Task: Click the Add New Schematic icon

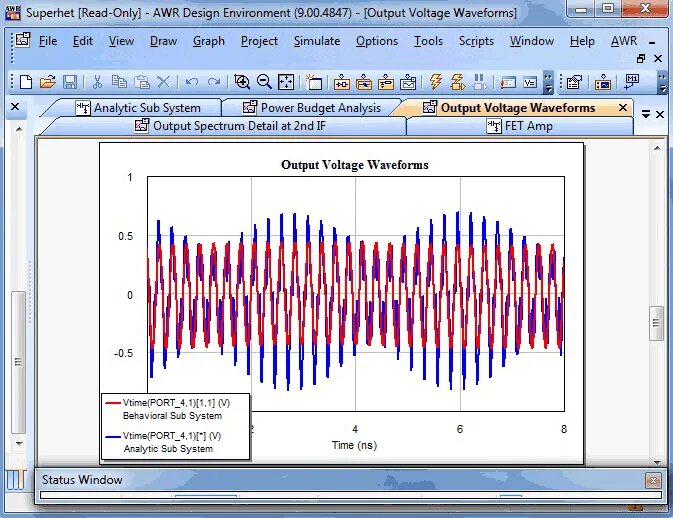Action: pyautogui.click(x=342, y=82)
